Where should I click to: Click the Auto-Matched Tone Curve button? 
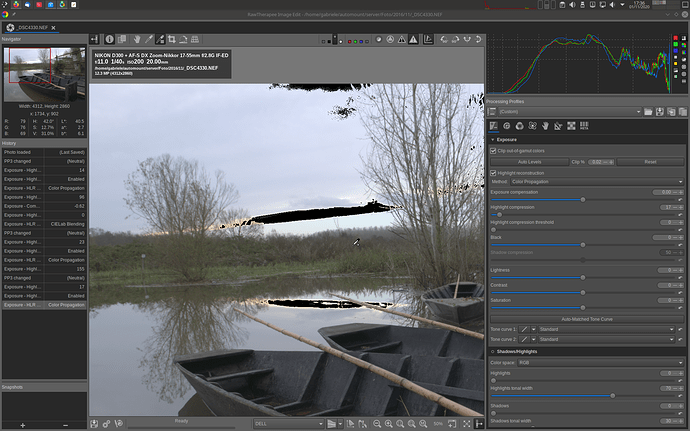586,318
